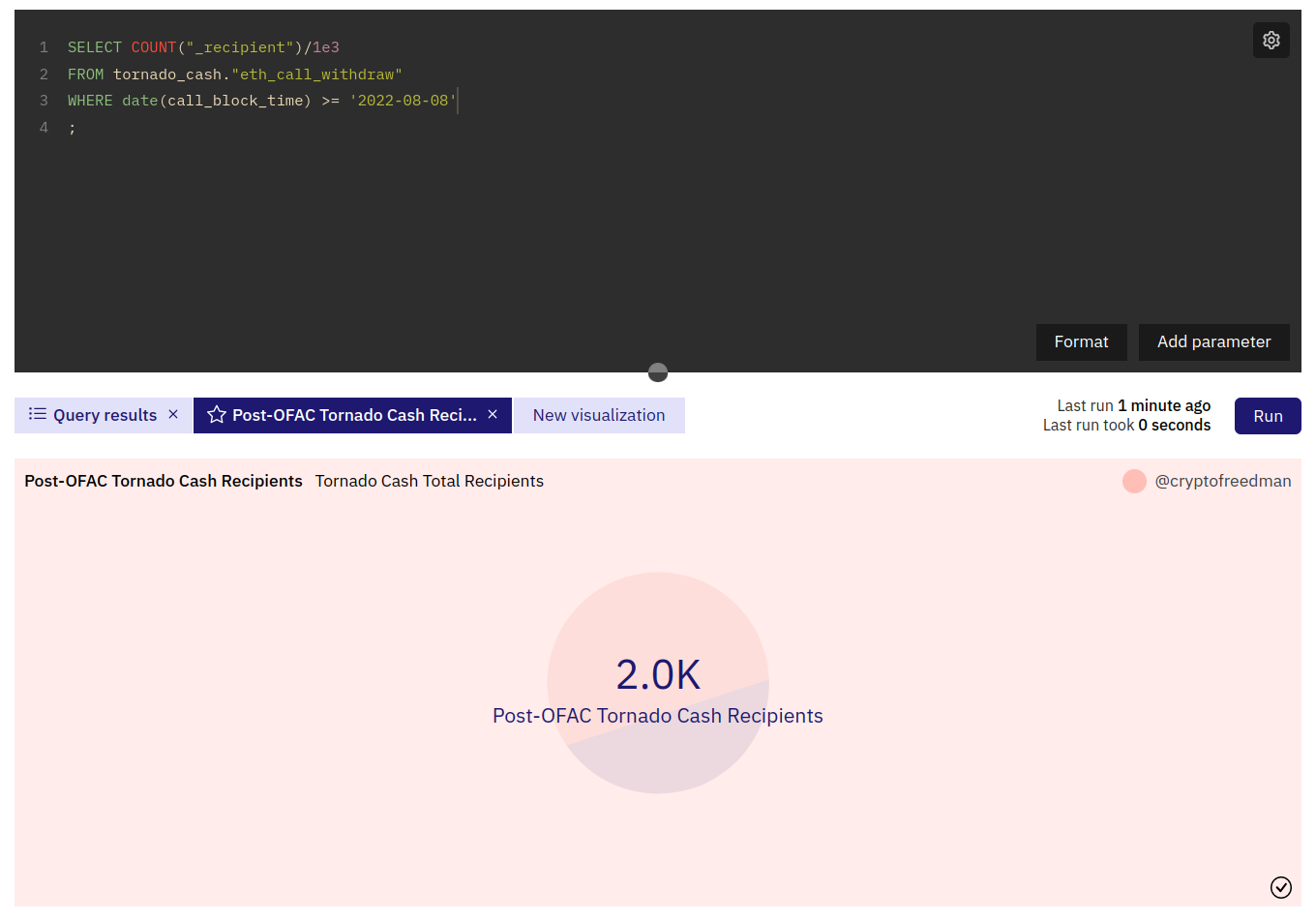Viewport: 1316px width, 919px height.
Task: Place cursor on the FROM tornado_cash line
Action: [235, 74]
